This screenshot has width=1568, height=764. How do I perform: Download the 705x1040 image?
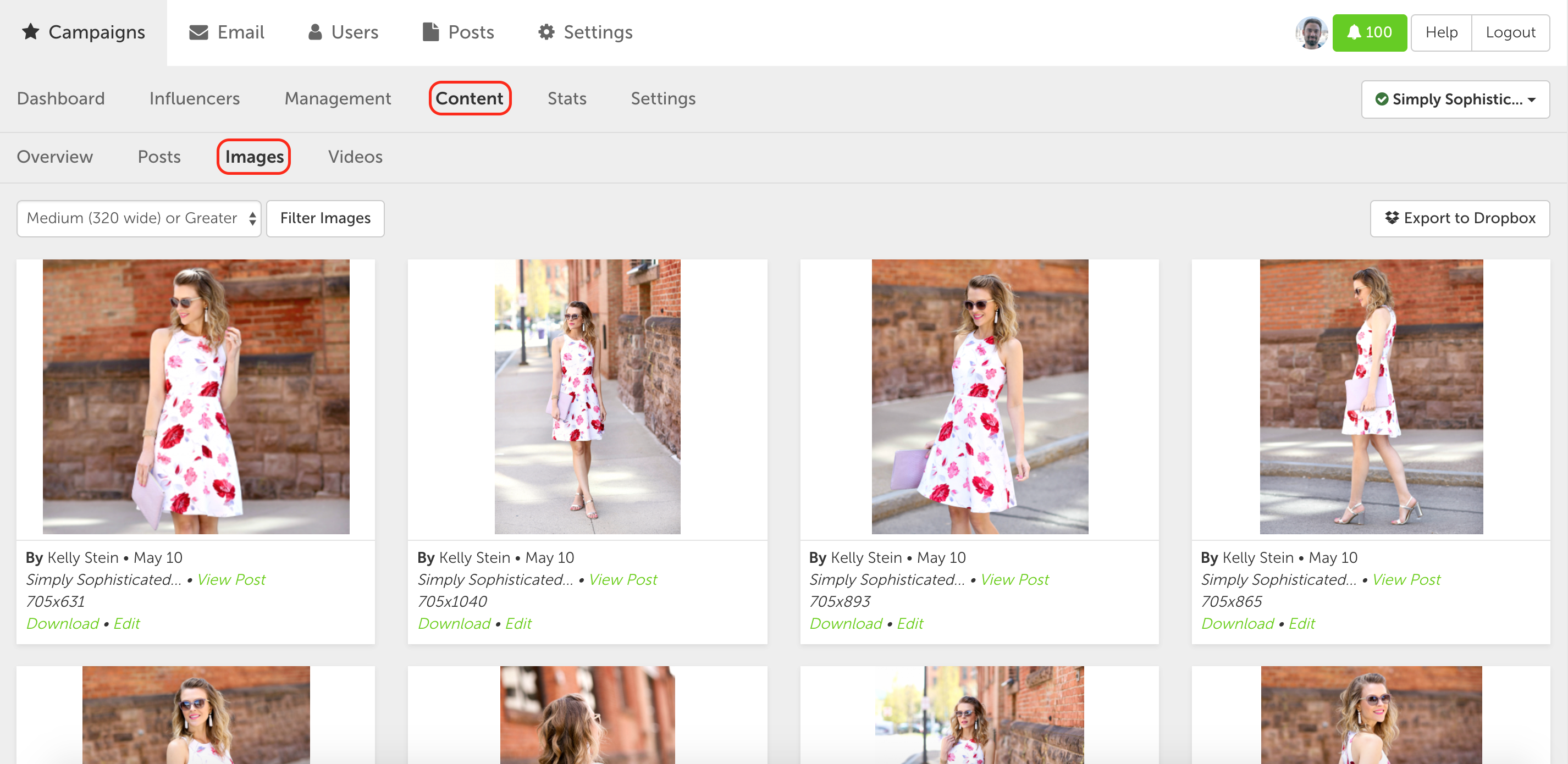tap(454, 623)
